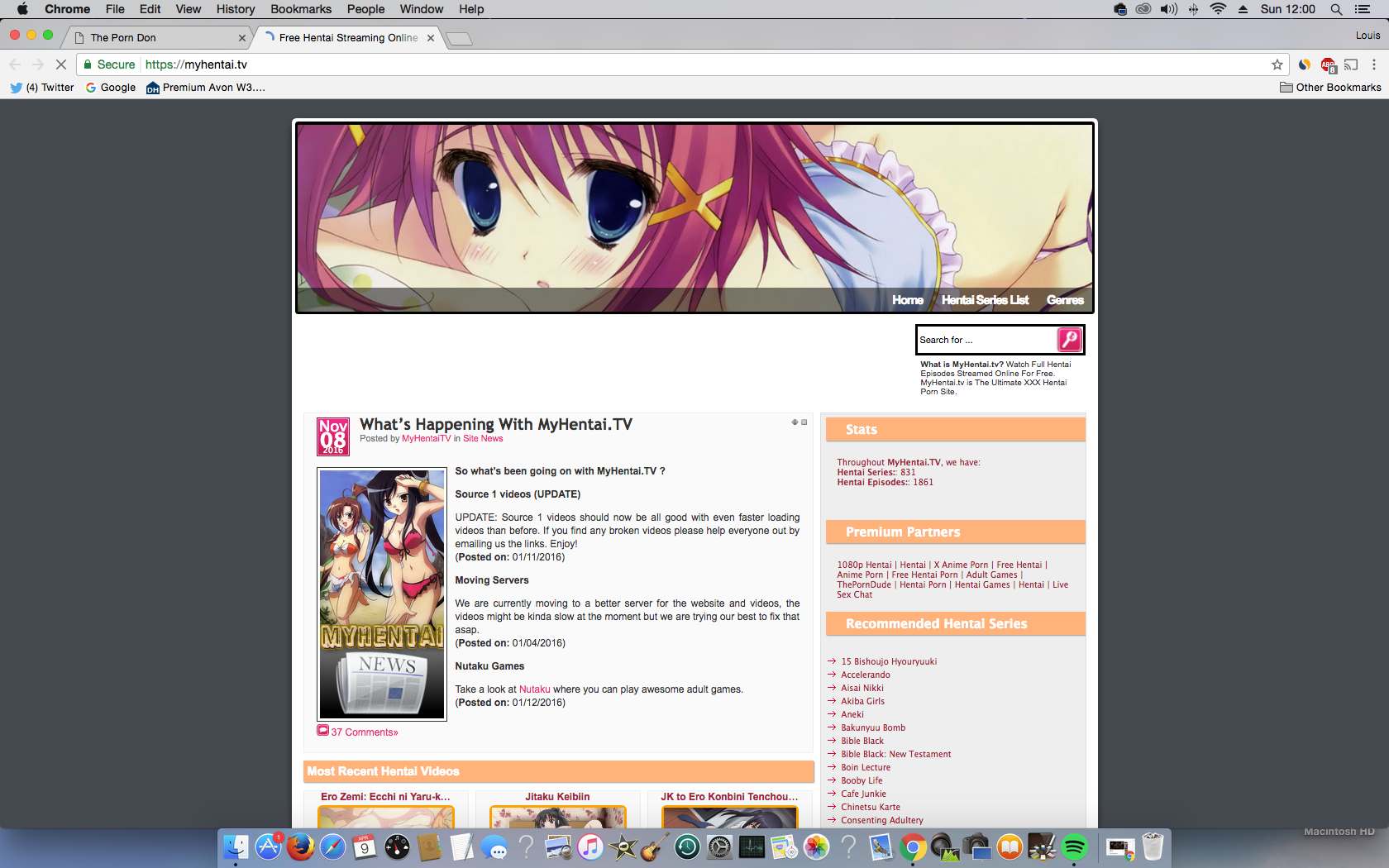Click Google Chrome in the Dock
This screenshot has width=1389, height=868.
pos(913,847)
